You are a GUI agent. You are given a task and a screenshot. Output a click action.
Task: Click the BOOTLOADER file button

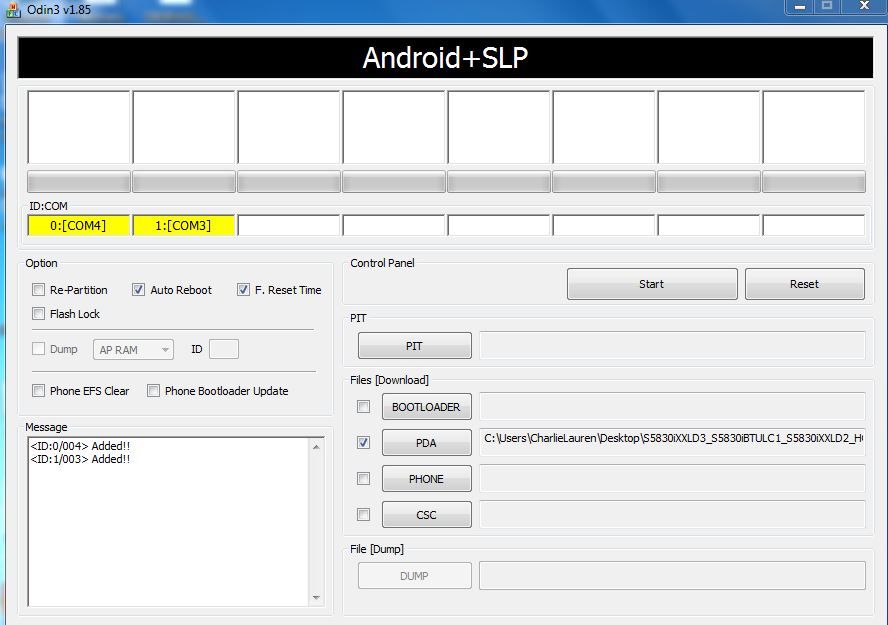426,406
